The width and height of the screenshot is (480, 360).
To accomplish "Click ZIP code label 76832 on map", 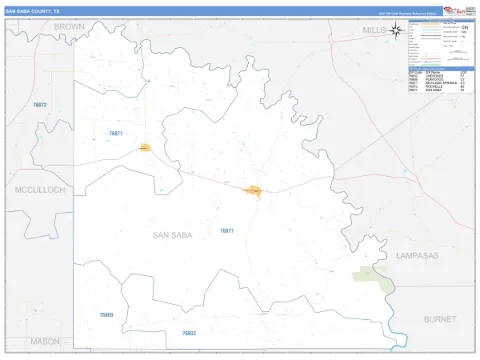I will tap(189, 333).
